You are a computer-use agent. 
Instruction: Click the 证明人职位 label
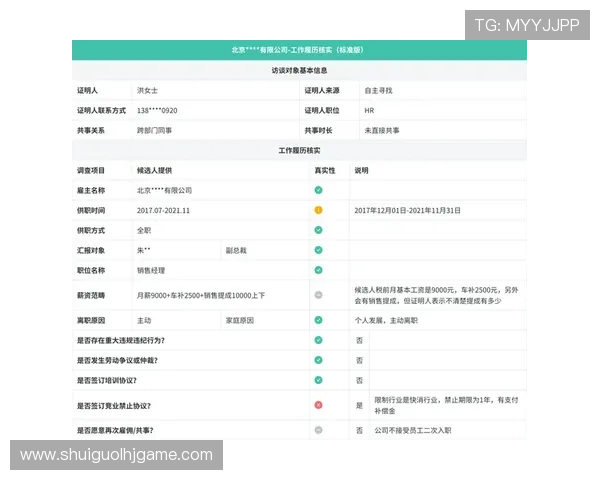322,110
